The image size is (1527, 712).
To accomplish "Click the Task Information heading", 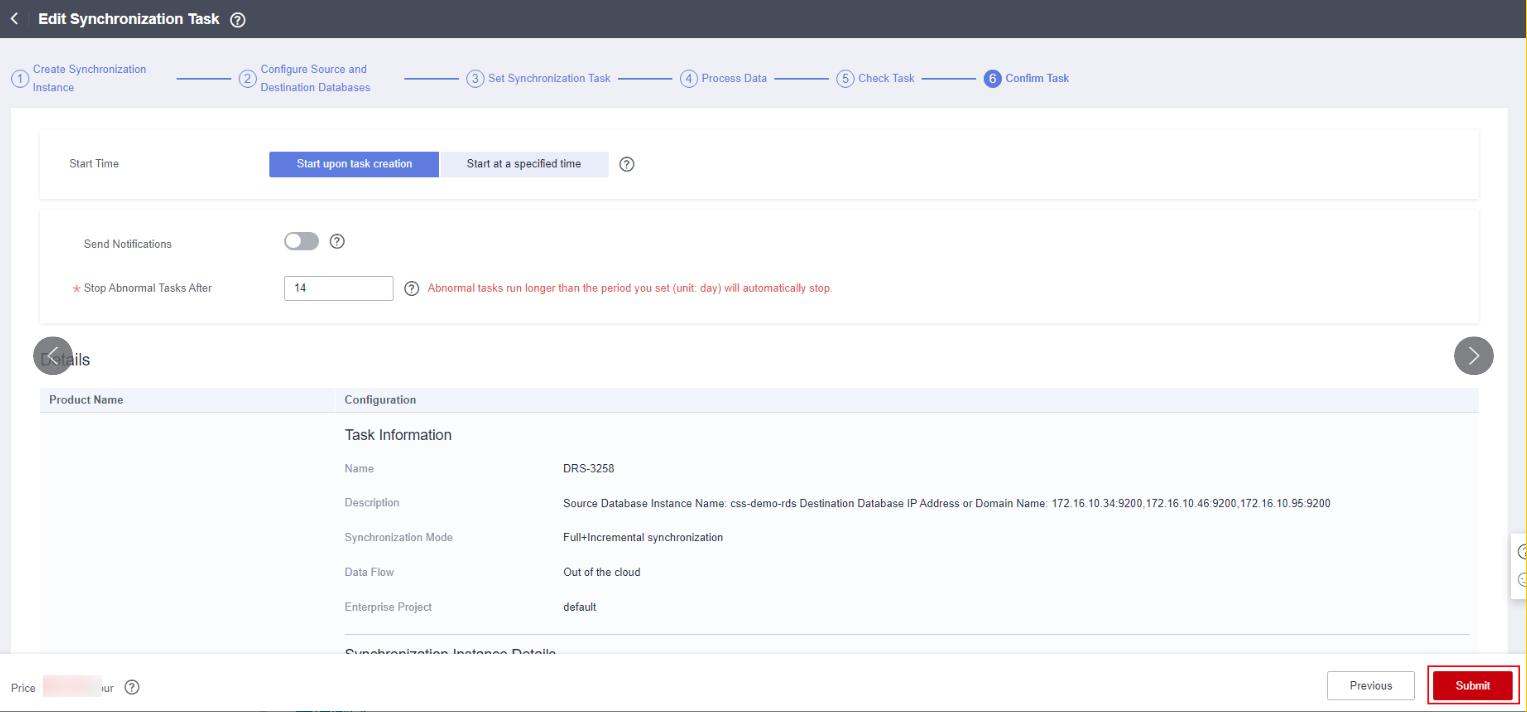I will tap(398, 435).
